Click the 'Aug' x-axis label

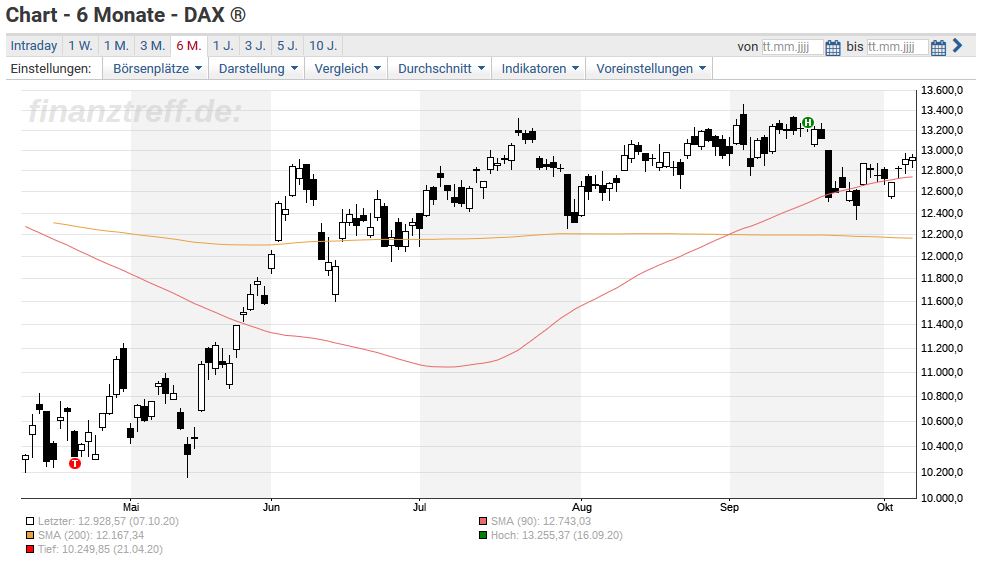[x=582, y=507]
